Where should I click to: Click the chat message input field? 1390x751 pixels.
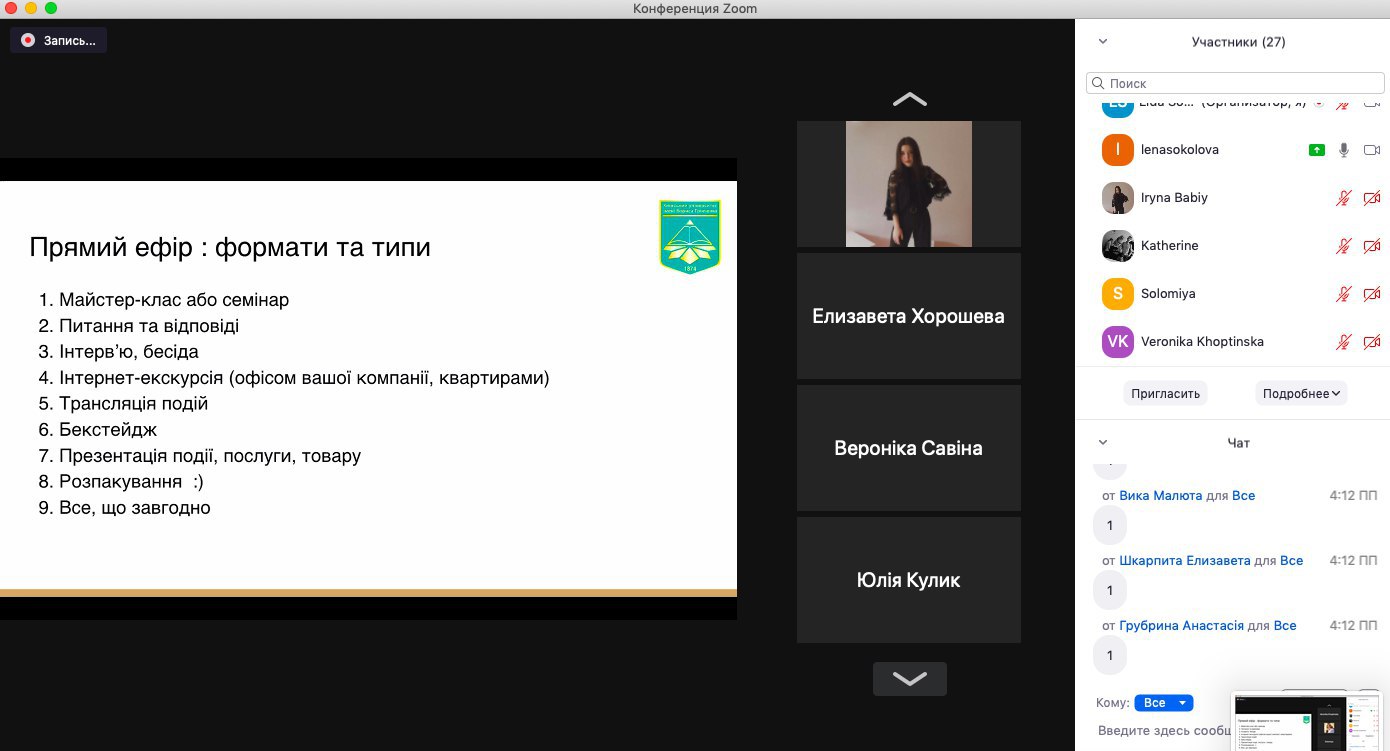pos(1163,731)
